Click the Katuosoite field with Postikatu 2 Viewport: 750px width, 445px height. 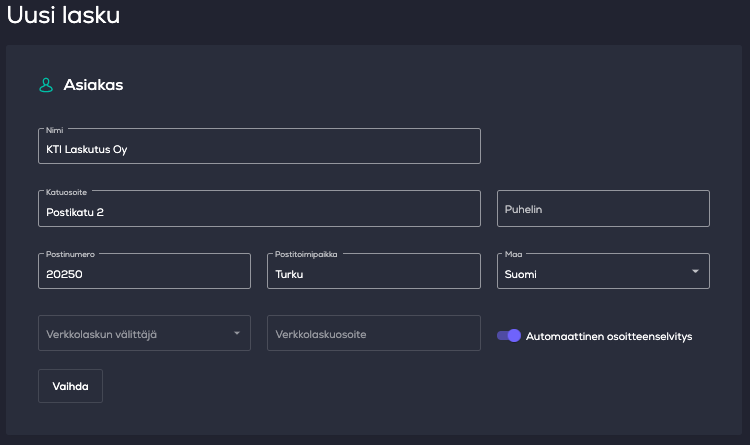[x=259, y=209]
